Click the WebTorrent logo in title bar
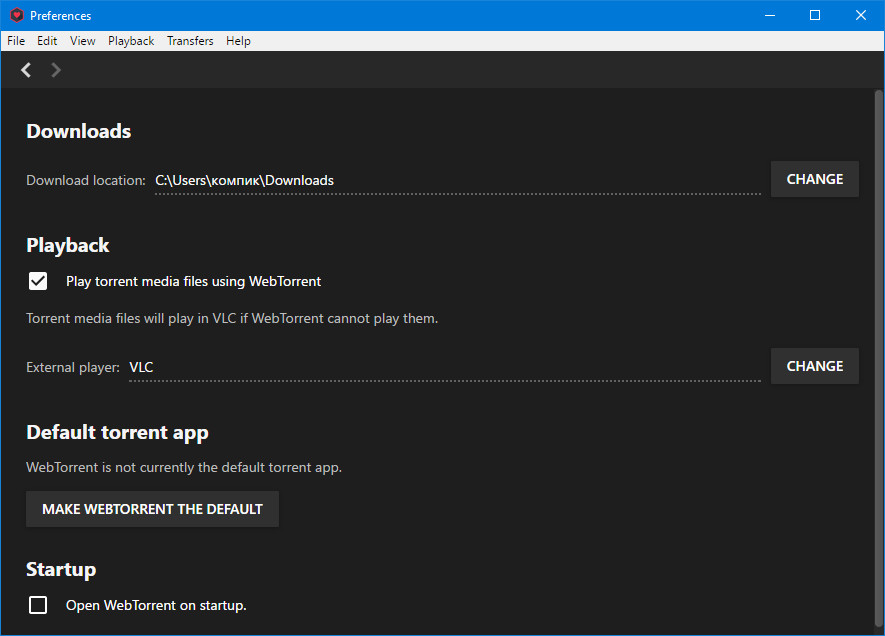The height and width of the screenshot is (636, 885). pos(17,15)
